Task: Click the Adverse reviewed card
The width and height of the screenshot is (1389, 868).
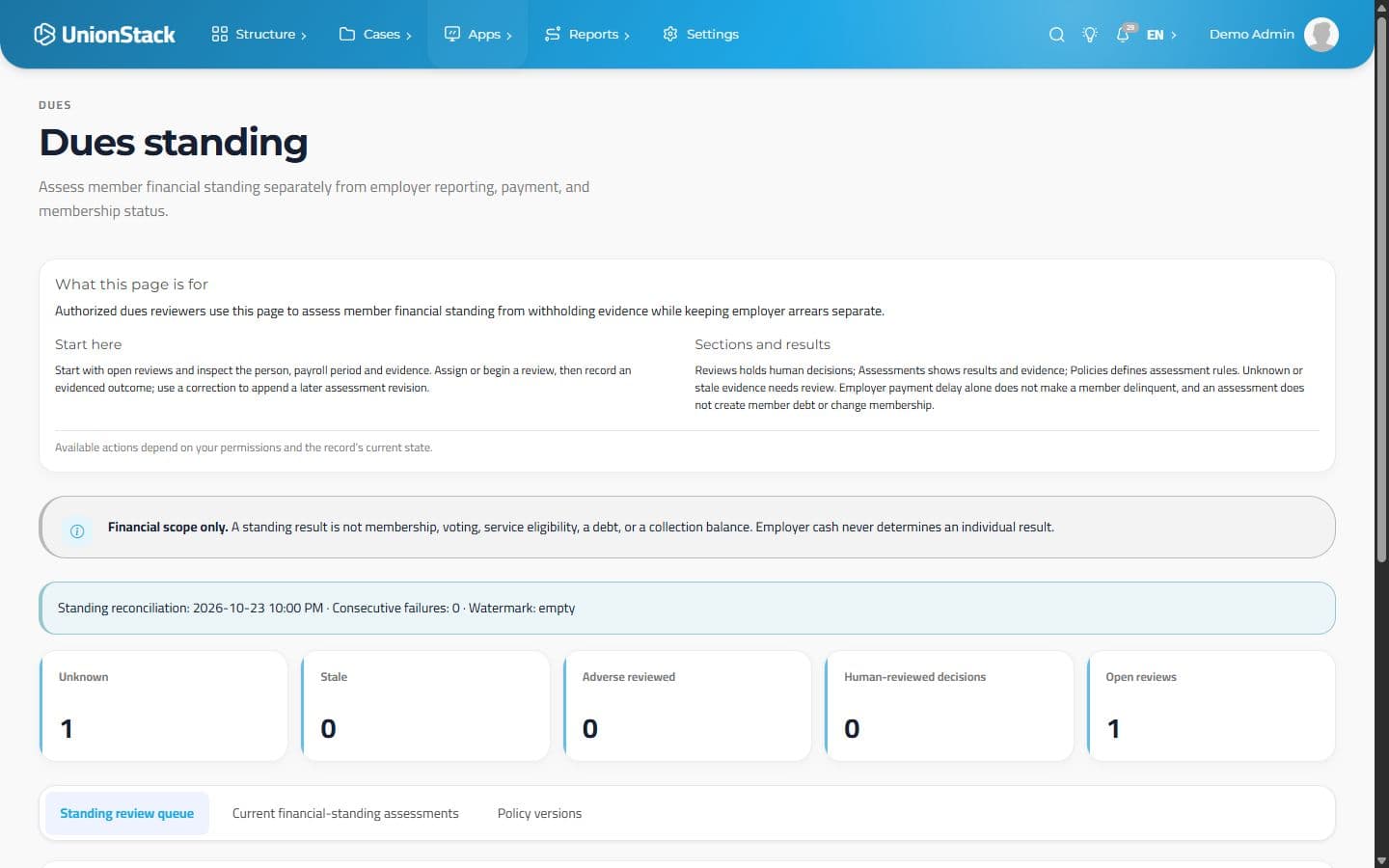Action: coord(688,706)
